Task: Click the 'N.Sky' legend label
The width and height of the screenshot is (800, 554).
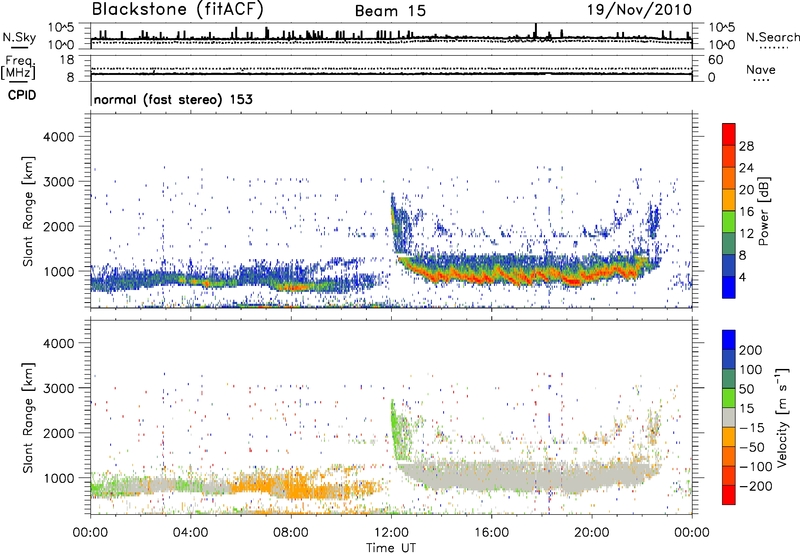Action: pyautogui.click(x=19, y=38)
